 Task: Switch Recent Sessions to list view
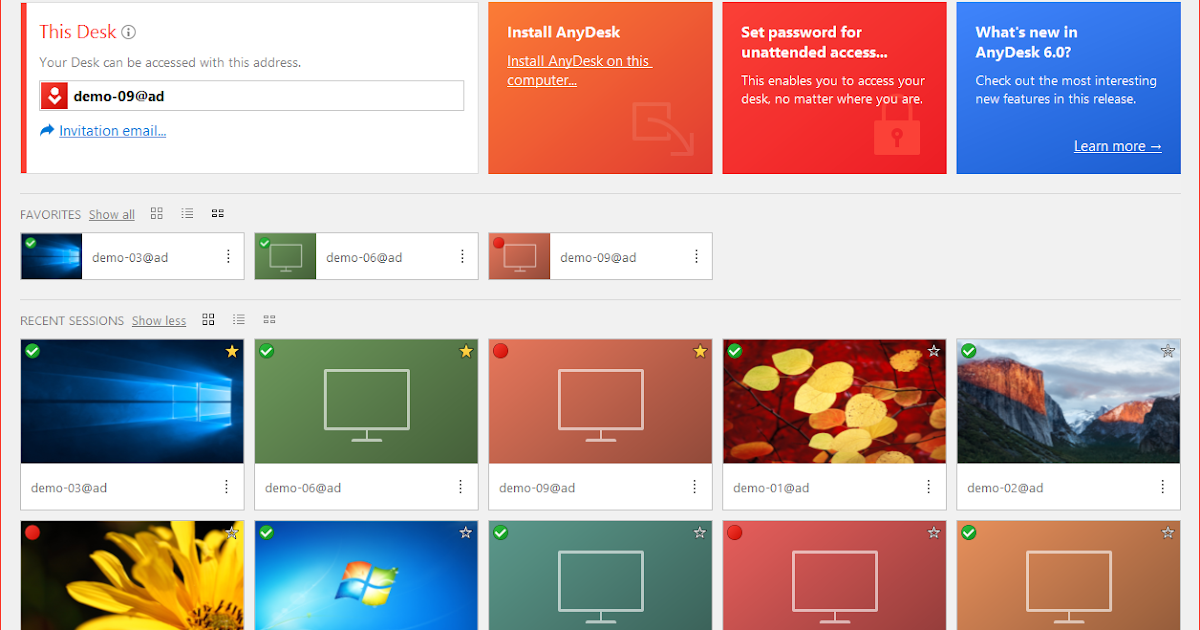tap(239, 319)
